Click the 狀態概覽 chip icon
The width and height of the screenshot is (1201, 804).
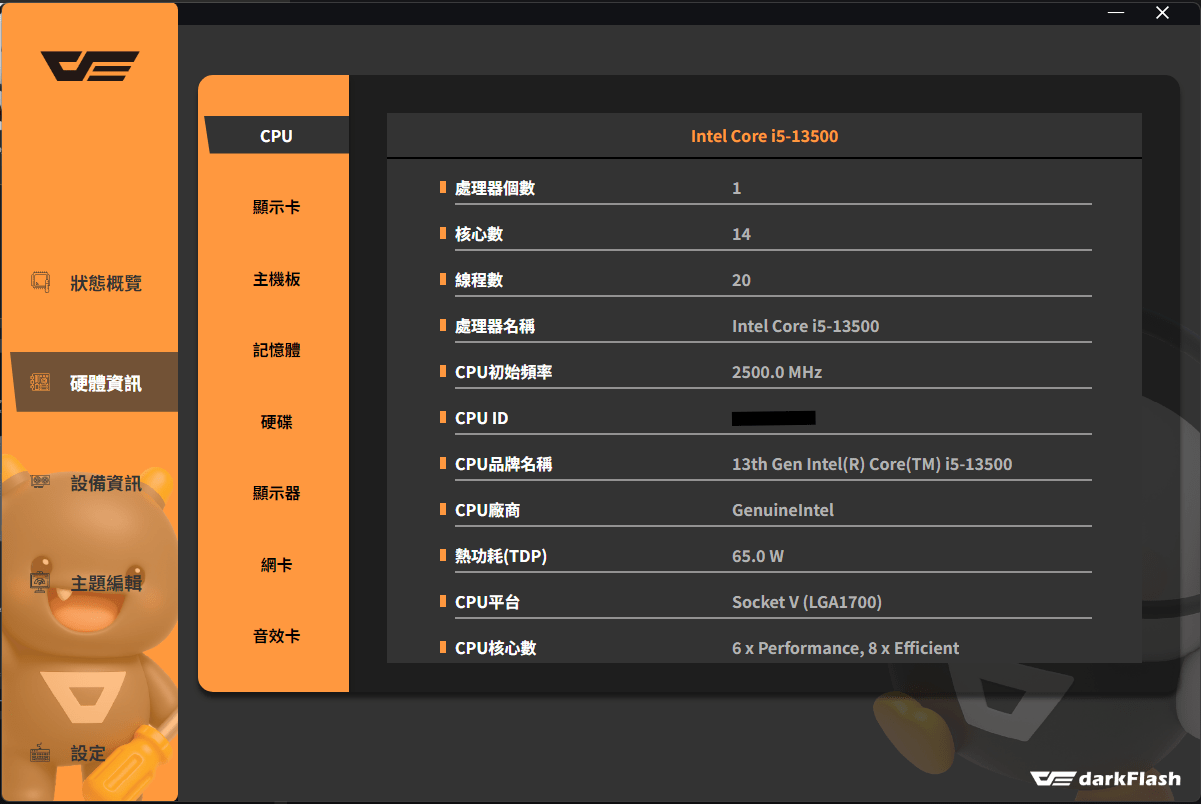click(40, 283)
